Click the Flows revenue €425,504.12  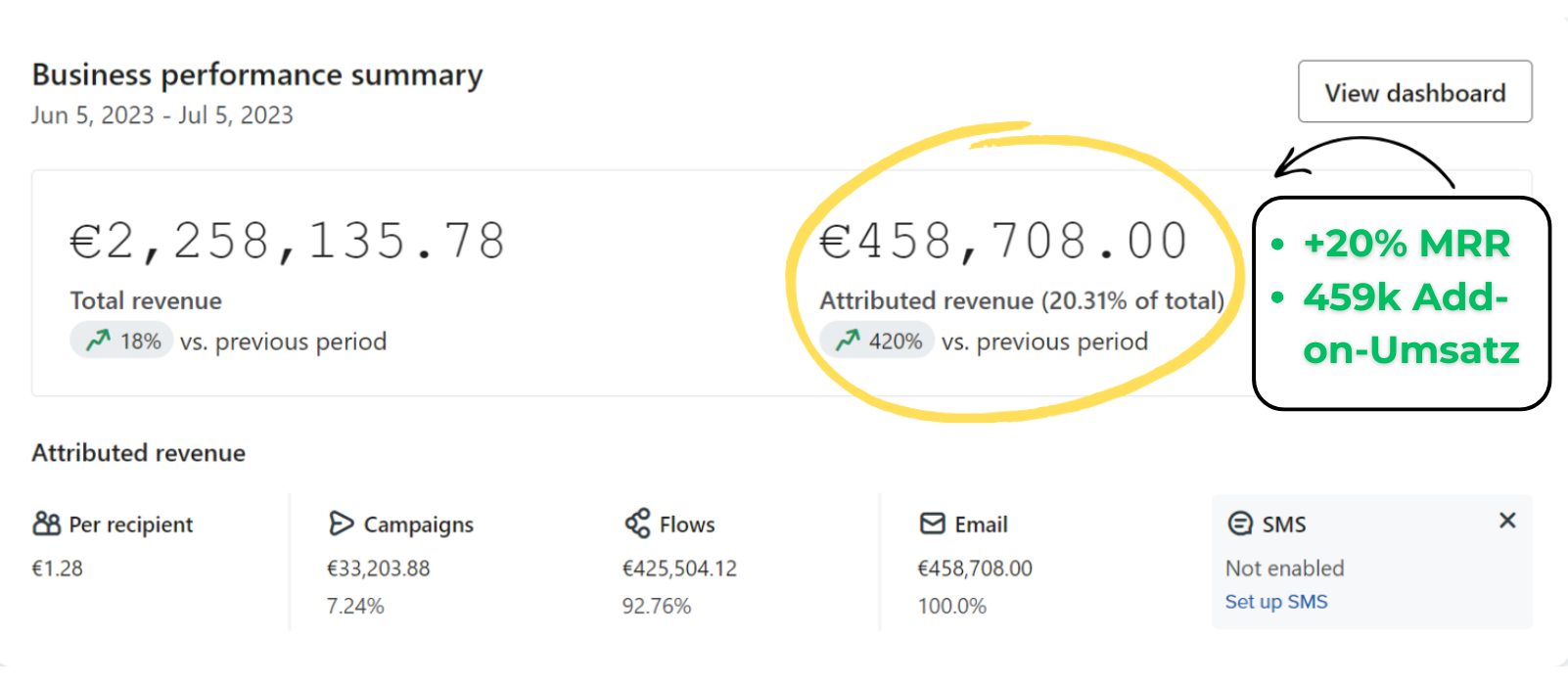coord(679,569)
